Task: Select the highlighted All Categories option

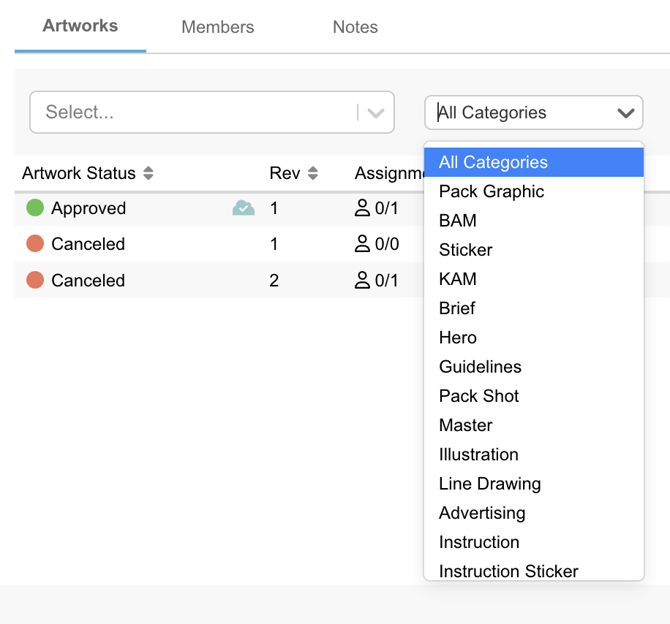Action: [x=493, y=162]
